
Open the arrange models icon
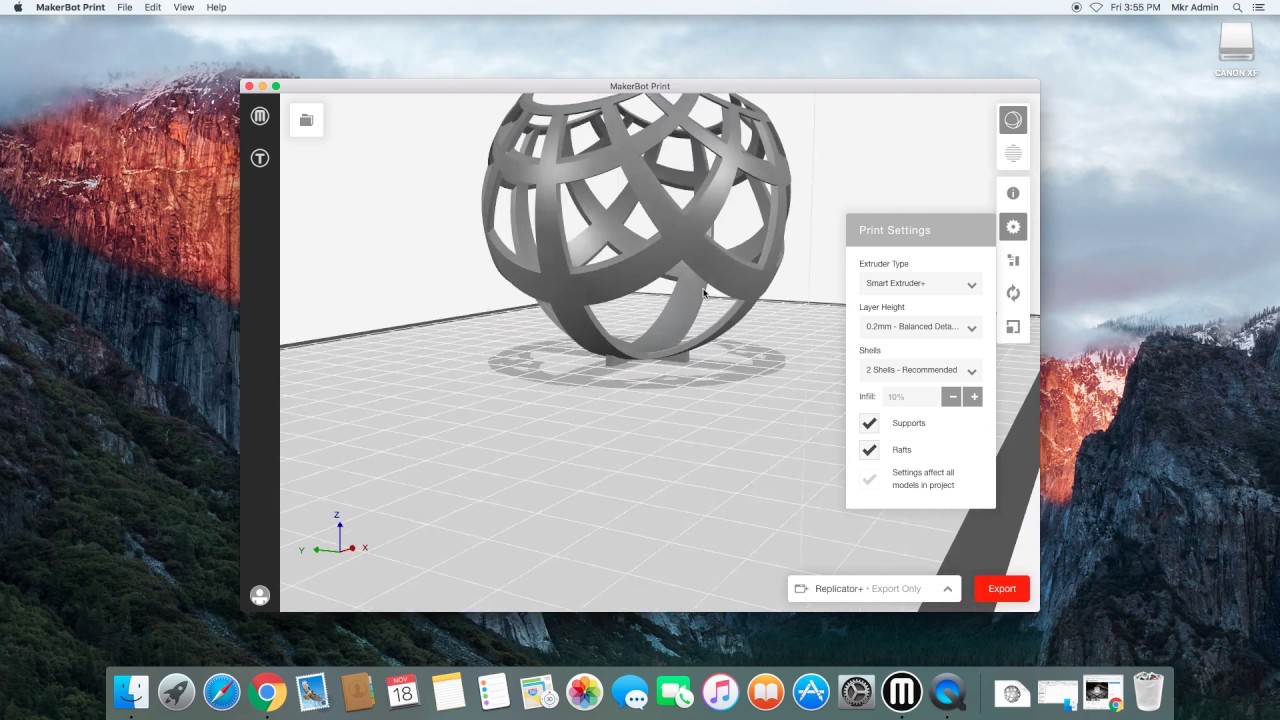tap(1013, 260)
